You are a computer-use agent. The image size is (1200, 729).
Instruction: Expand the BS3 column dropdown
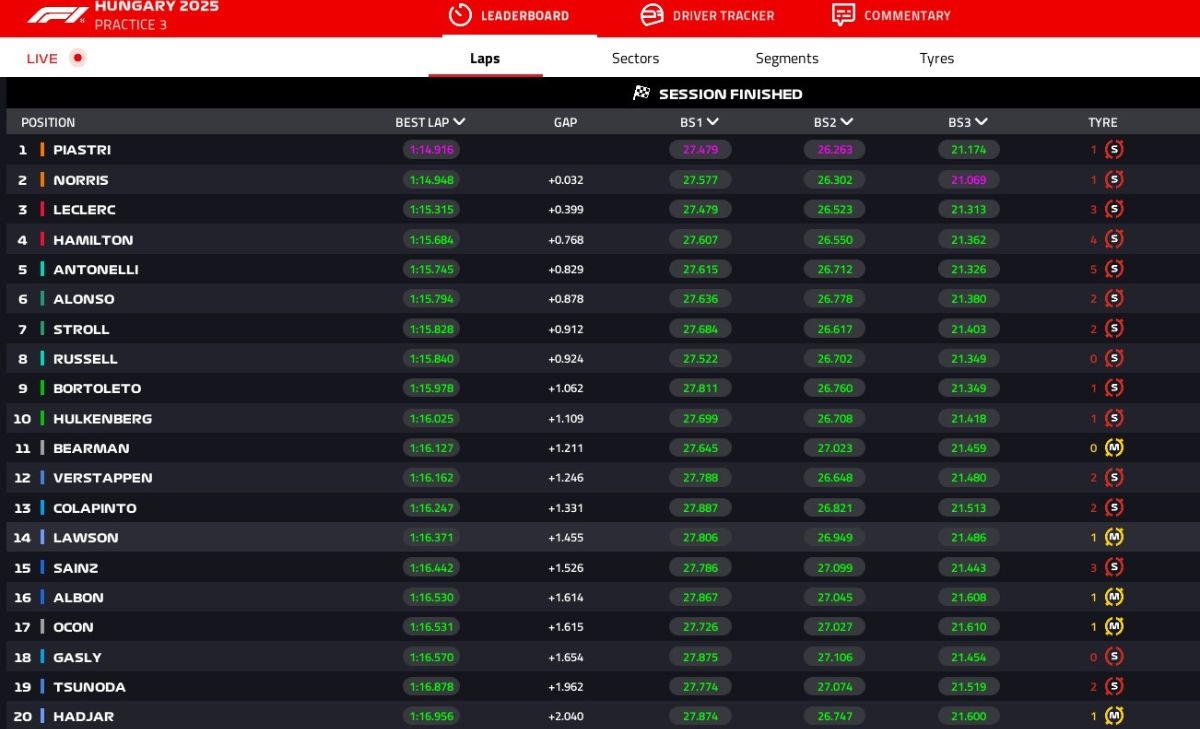click(981, 122)
